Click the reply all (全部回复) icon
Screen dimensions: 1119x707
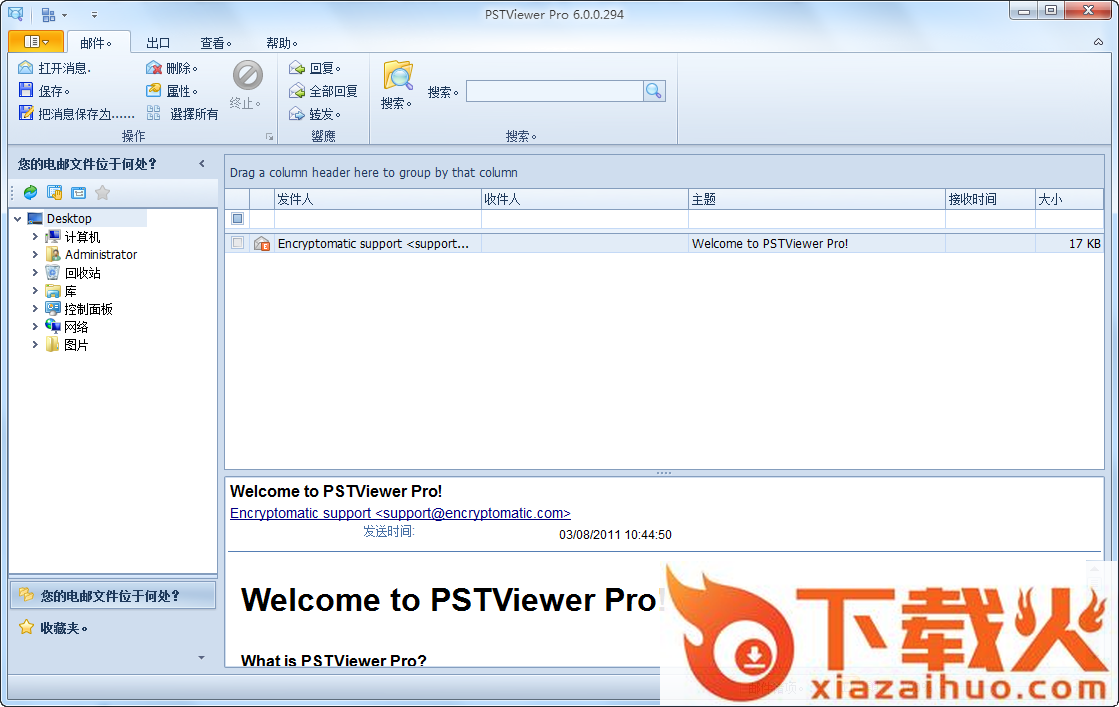(x=297, y=91)
